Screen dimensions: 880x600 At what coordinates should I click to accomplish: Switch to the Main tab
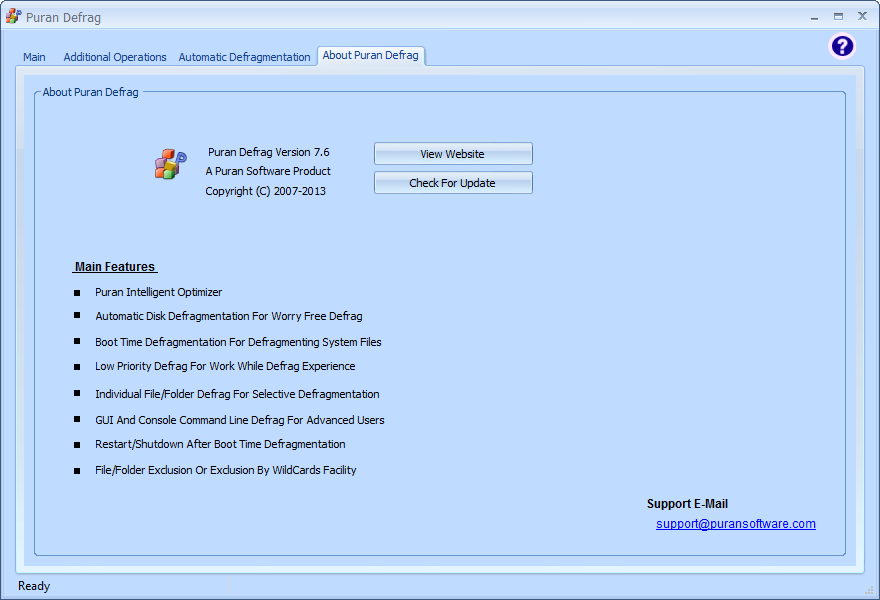pyautogui.click(x=34, y=57)
